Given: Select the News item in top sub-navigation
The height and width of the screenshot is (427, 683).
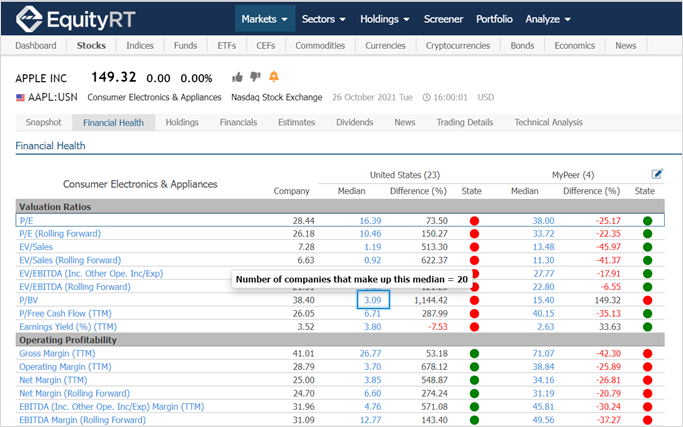Looking at the screenshot, I should (626, 45).
